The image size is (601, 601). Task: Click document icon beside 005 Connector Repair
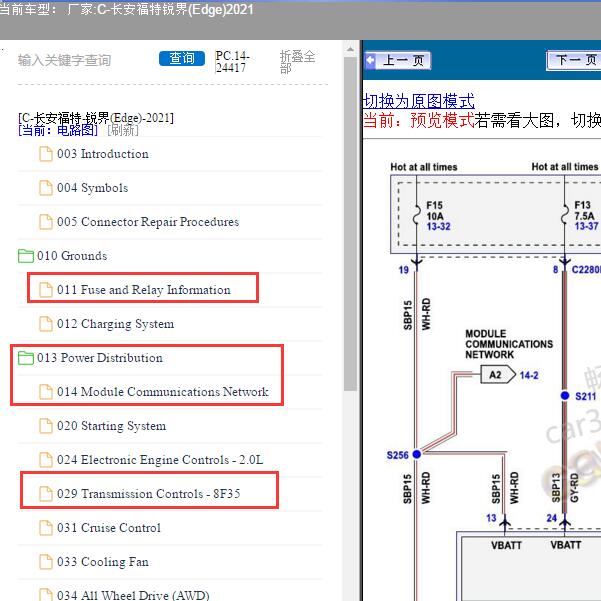pos(46,222)
